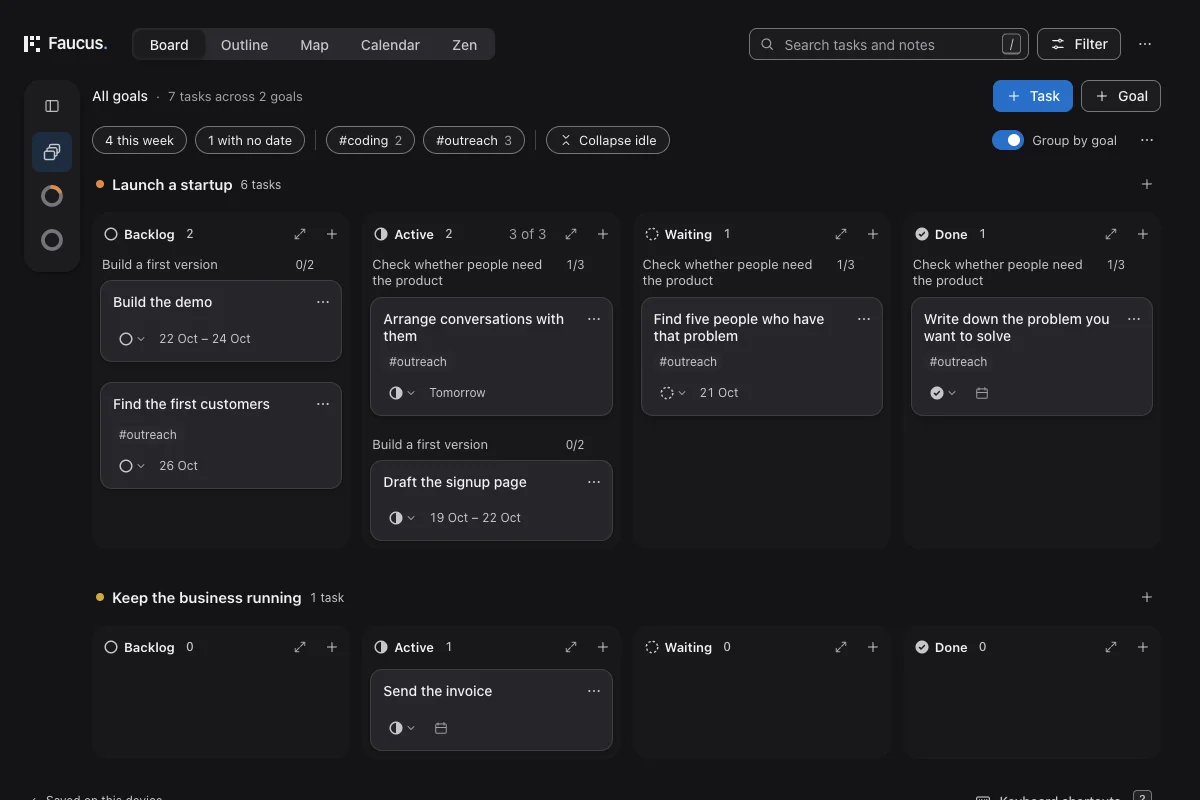Click the #outreach tag on Find the first customers
The image size is (1200, 800).
pos(148,435)
